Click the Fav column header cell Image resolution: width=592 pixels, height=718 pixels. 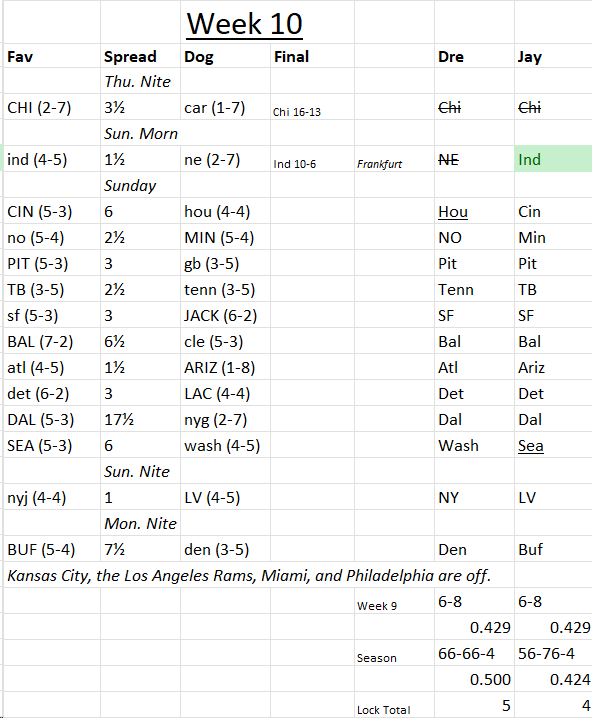[x=52, y=56]
